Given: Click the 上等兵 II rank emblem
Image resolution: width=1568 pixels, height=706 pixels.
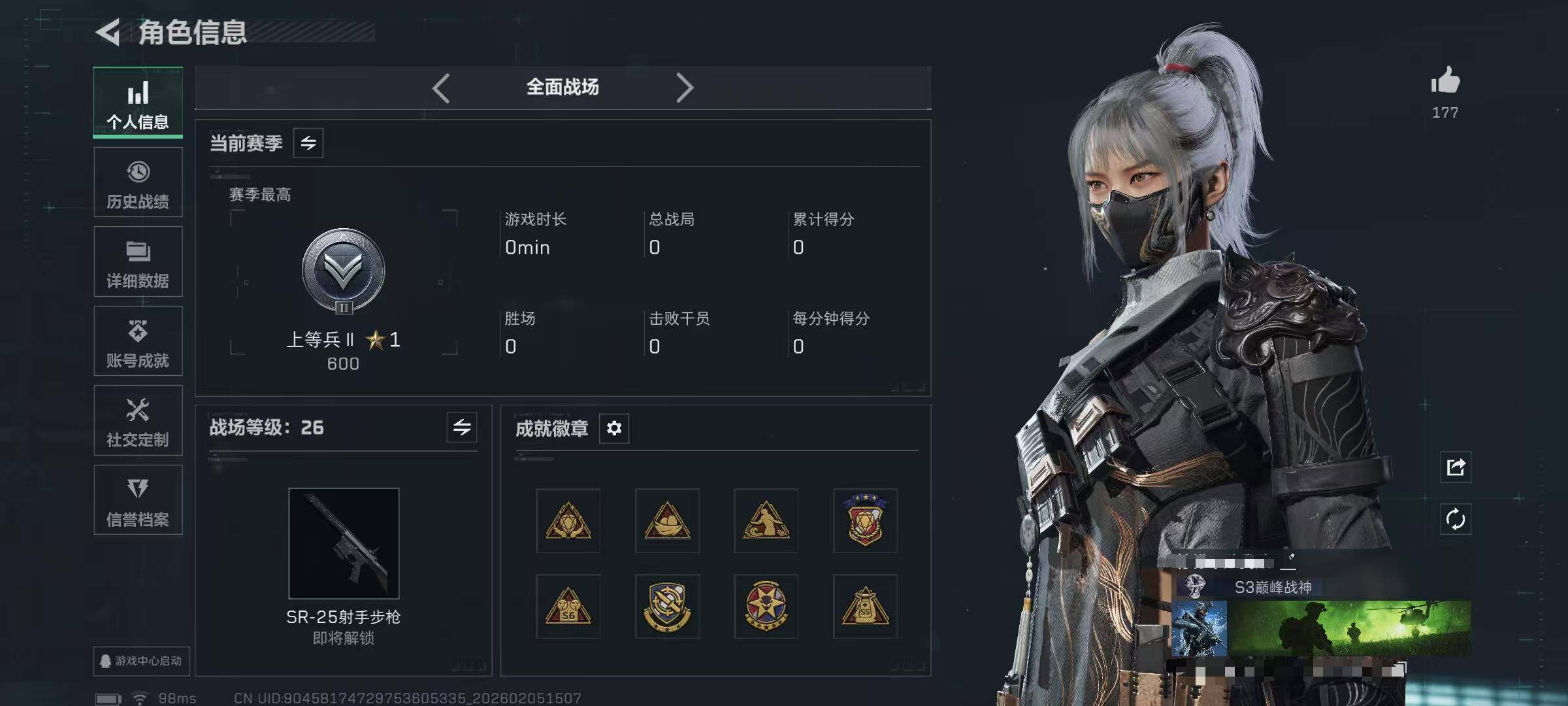Looking at the screenshot, I should [x=344, y=271].
